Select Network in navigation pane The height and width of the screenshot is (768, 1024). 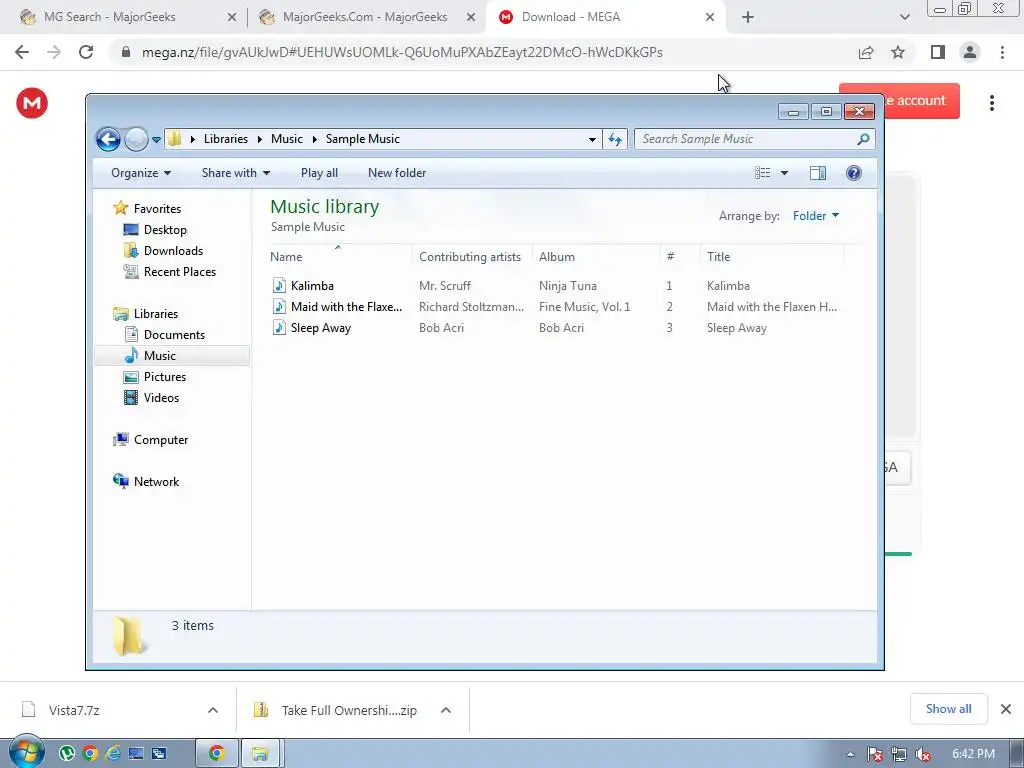point(146,481)
